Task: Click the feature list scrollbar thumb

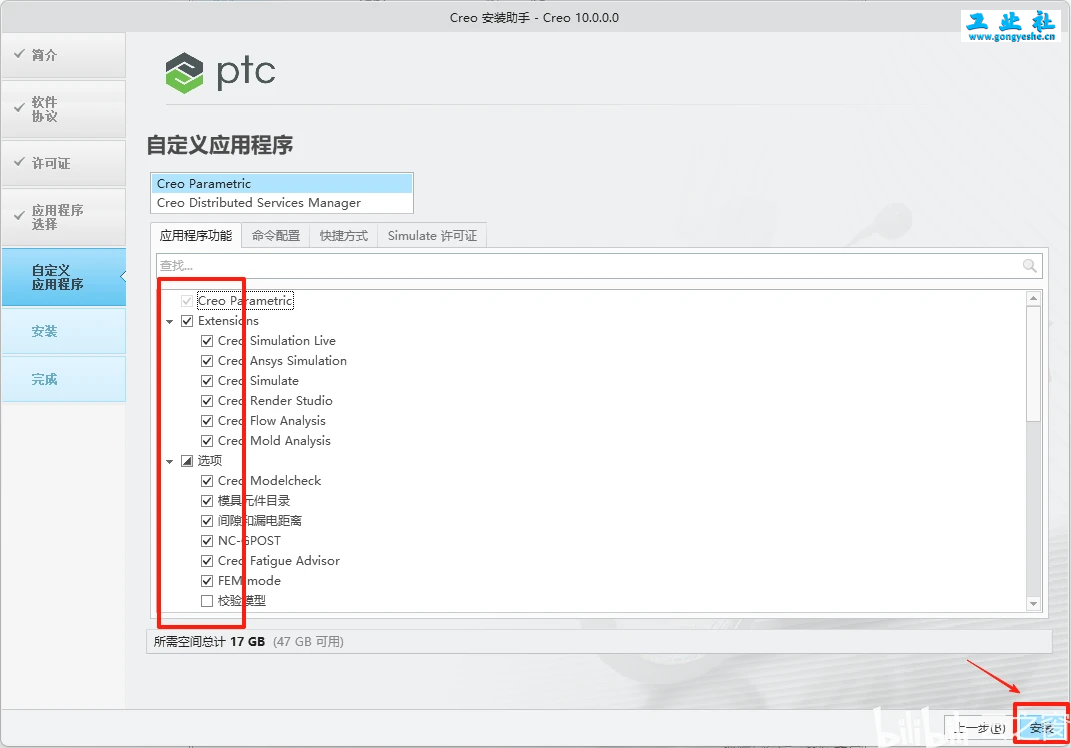Action: coord(1033,364)
